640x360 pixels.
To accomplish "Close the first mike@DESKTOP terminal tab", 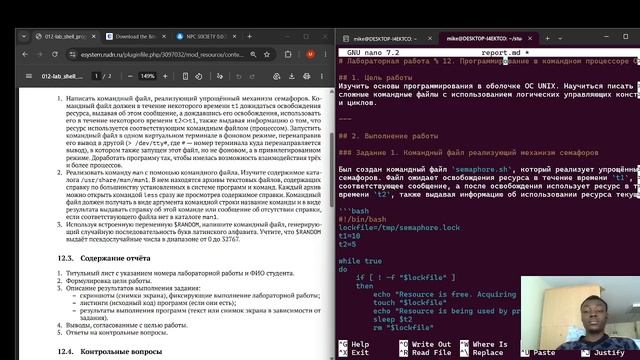I will [x=430, y=38].
